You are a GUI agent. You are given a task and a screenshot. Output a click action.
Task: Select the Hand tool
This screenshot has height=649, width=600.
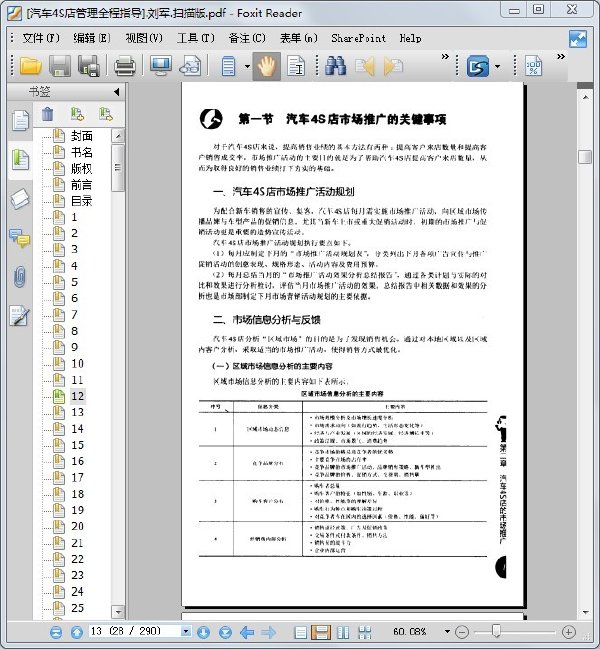(266, 66)
